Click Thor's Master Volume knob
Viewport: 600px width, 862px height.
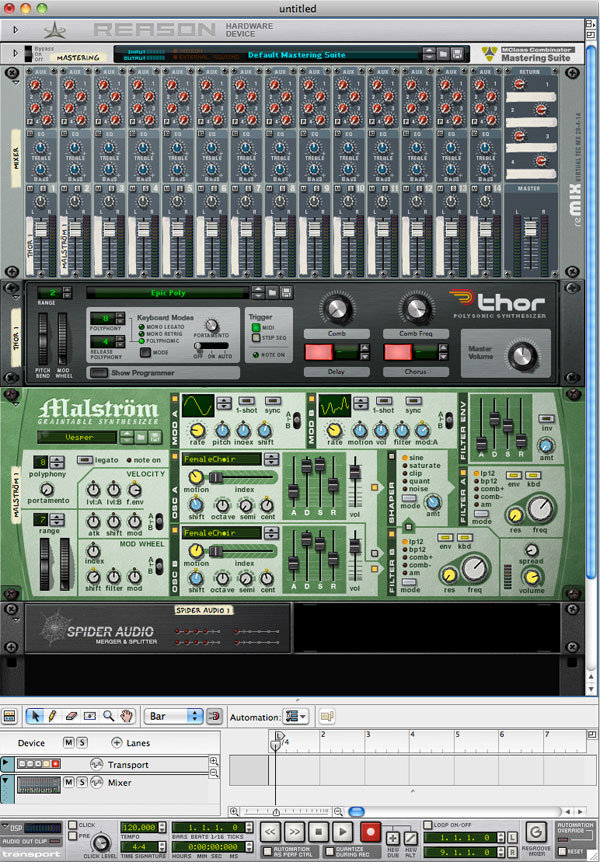coord(522,356)
